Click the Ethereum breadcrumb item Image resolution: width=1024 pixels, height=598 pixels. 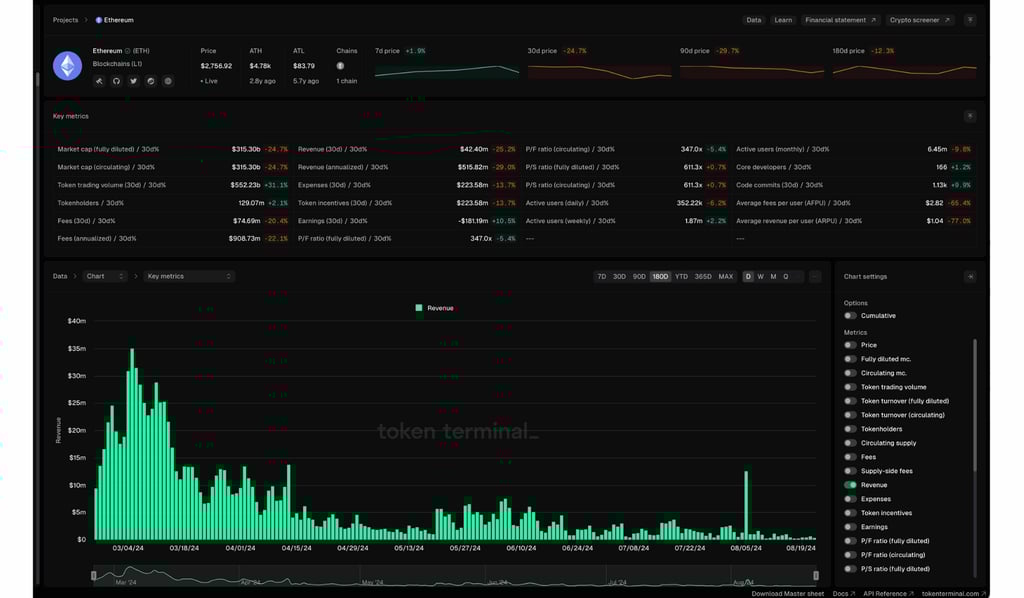coord(115,20)
